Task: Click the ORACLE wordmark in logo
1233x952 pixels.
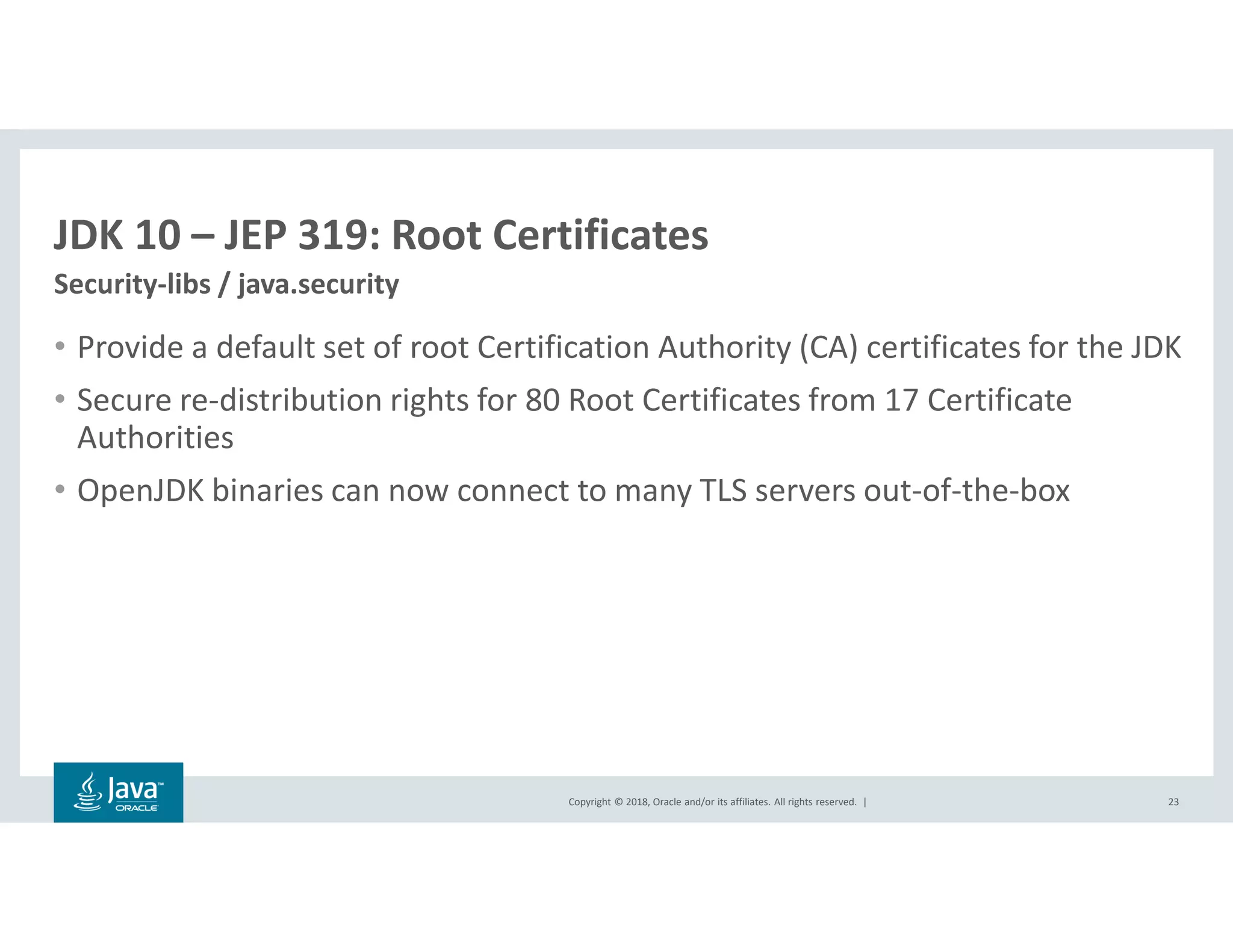Action: tap(137, 808)
